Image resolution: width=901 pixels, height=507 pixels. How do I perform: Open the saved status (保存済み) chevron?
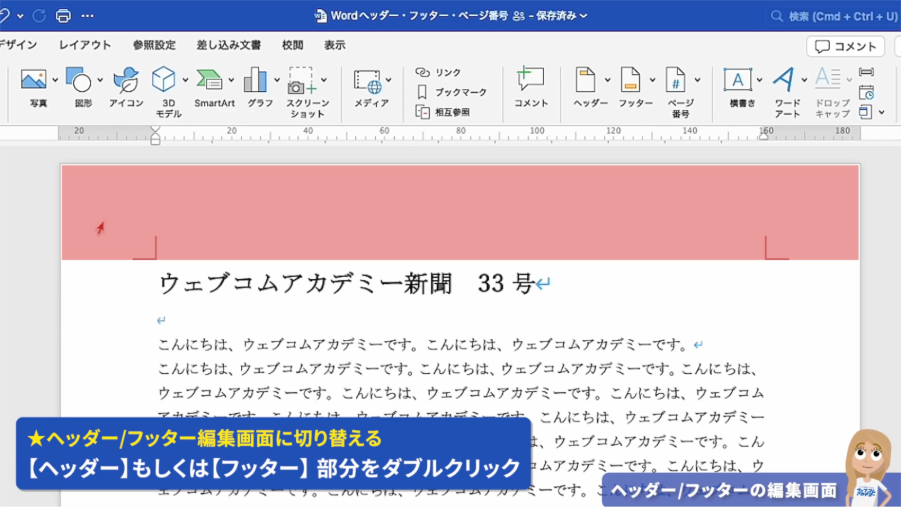click(x=584, y=16)
